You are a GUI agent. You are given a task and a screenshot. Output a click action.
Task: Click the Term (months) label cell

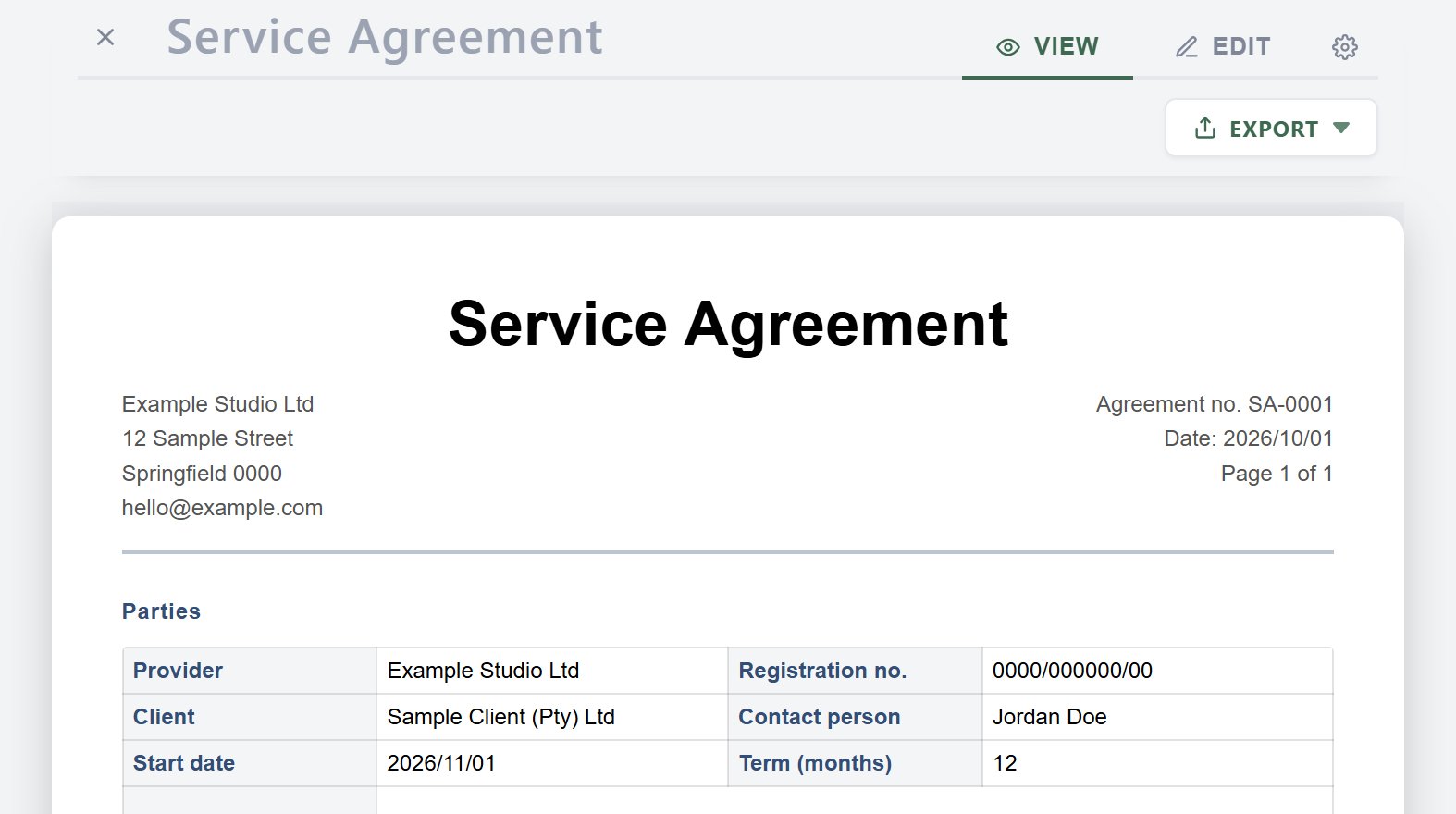tap(855, 763)
